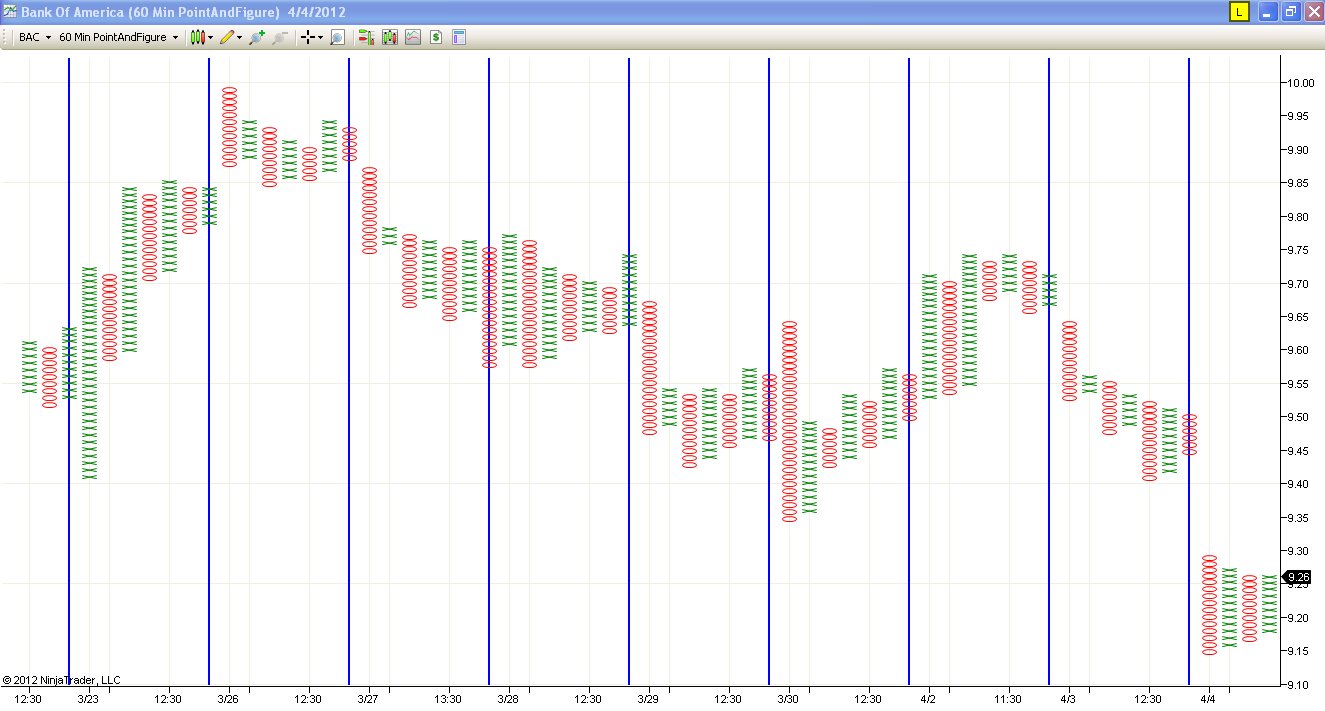Click the 11:30 time axis label
The image size is (1325, 711).
(x=1008, y=699)
